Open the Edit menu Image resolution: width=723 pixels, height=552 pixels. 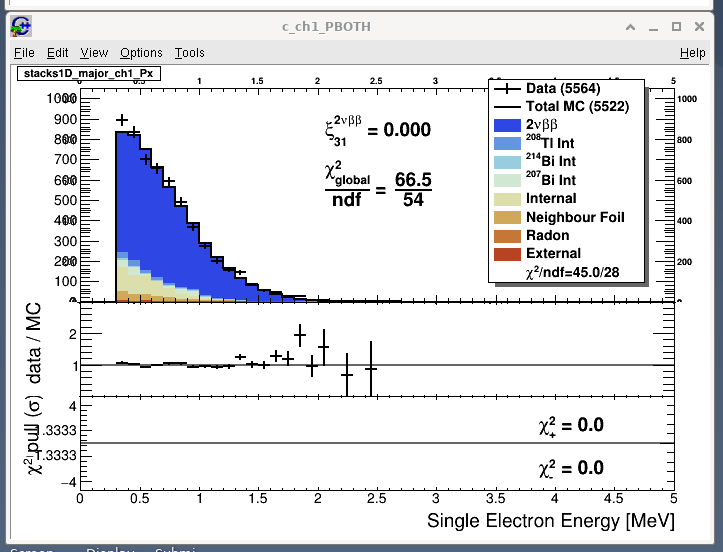(x=57, y=53)
